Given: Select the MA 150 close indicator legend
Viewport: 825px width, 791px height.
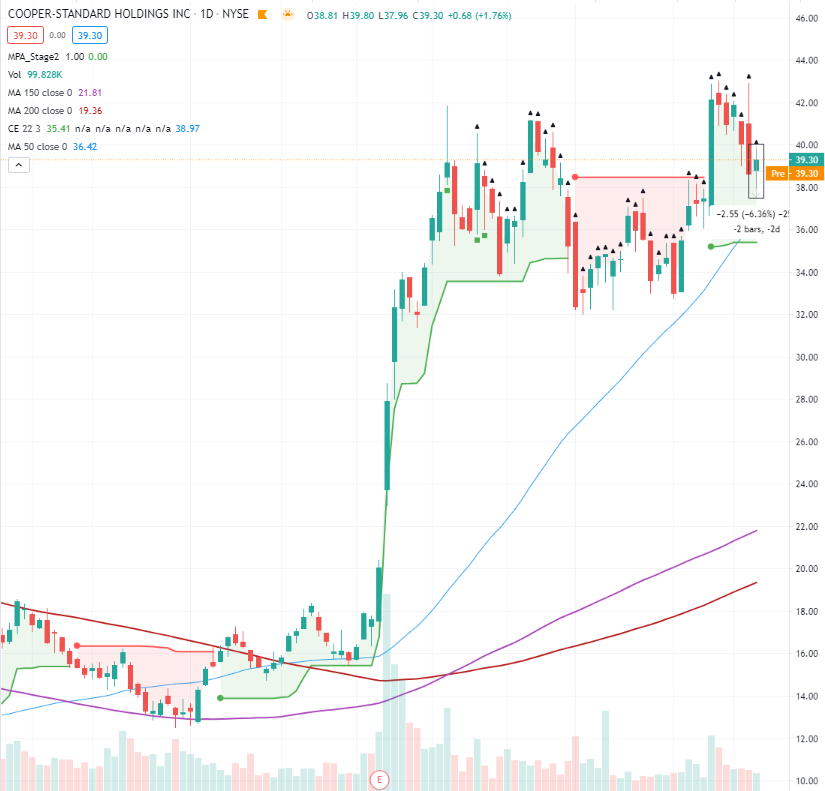Looking at the screenshot, I should click(40, 93).
